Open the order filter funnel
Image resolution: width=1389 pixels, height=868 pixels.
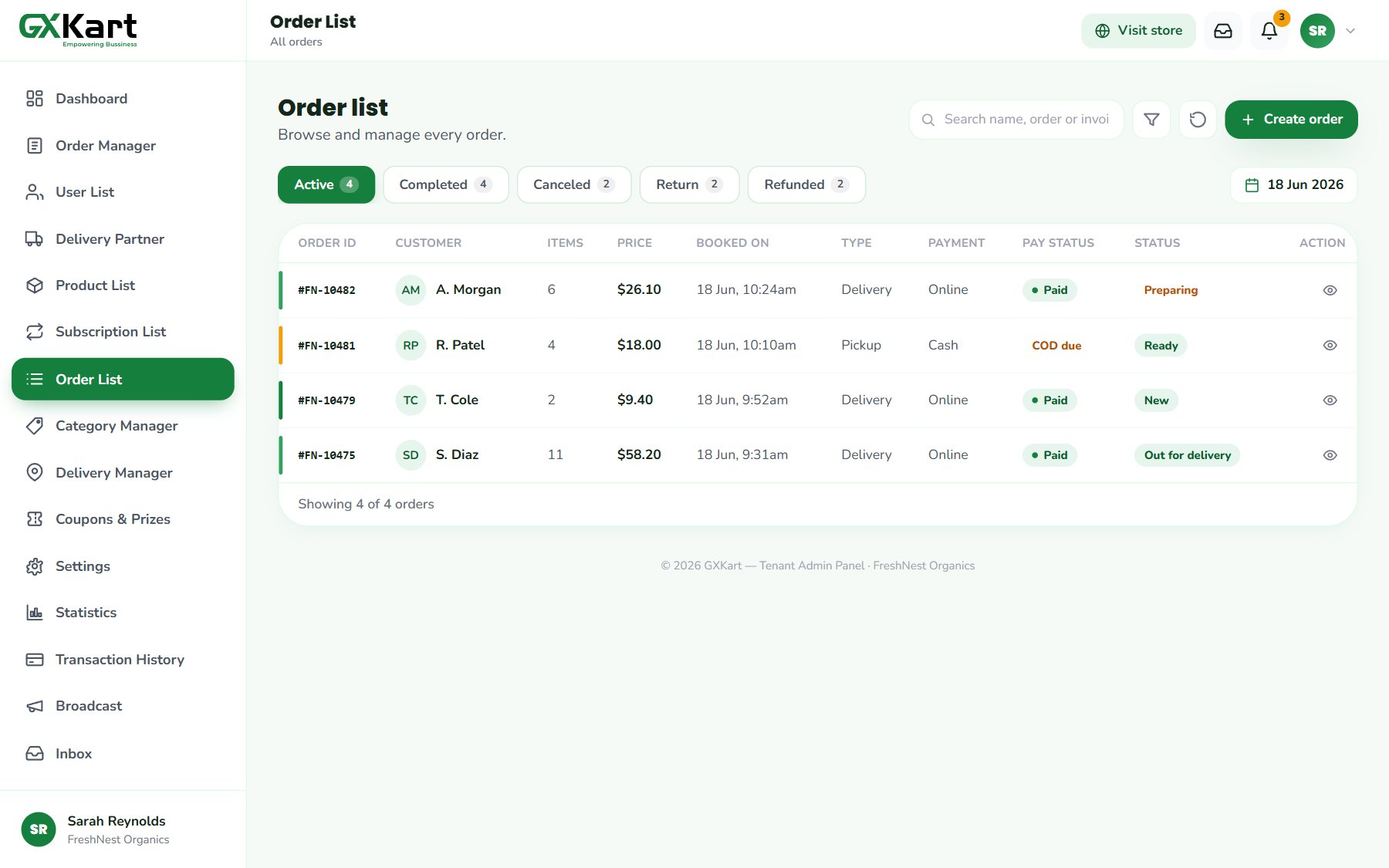tap(1151, 120)
